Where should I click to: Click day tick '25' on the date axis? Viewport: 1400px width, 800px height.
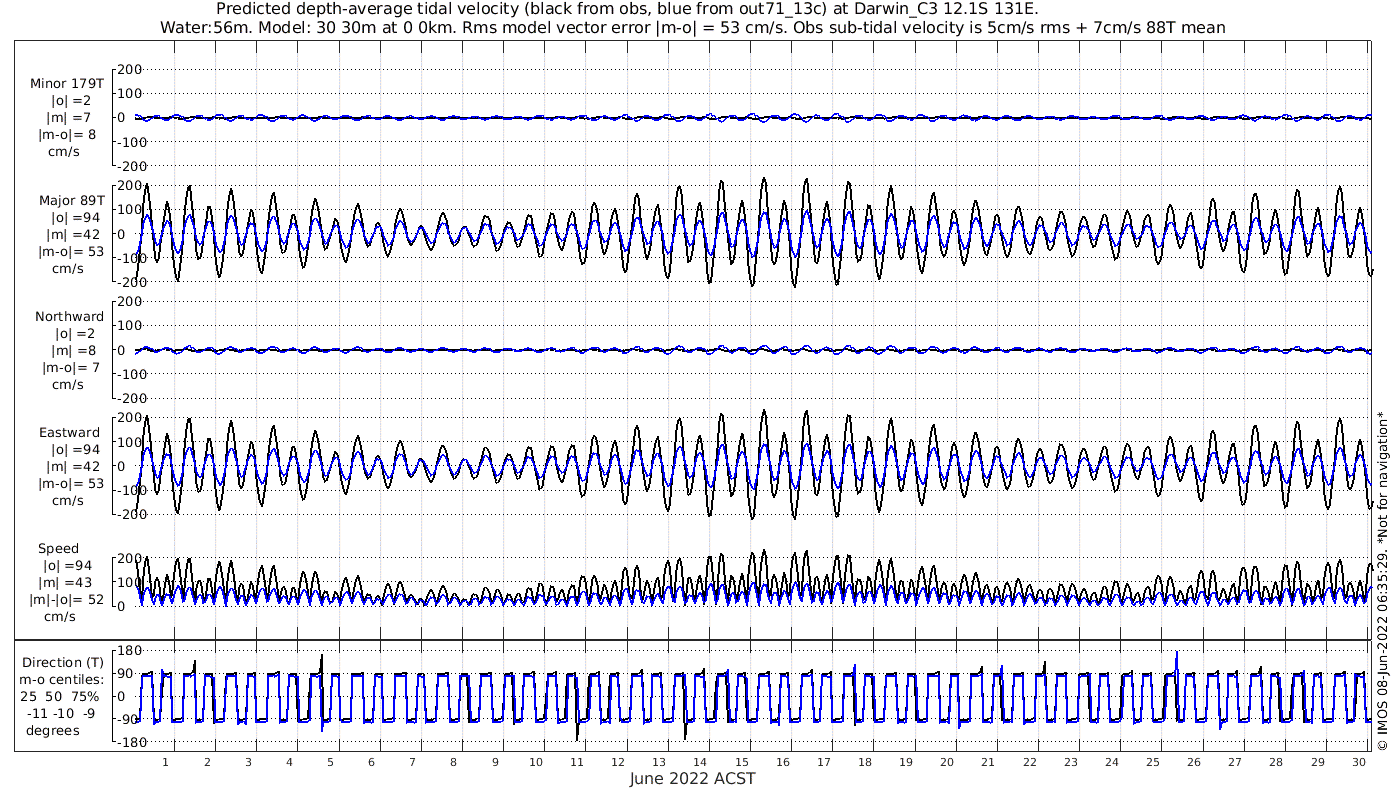(x=1153, y=762)
